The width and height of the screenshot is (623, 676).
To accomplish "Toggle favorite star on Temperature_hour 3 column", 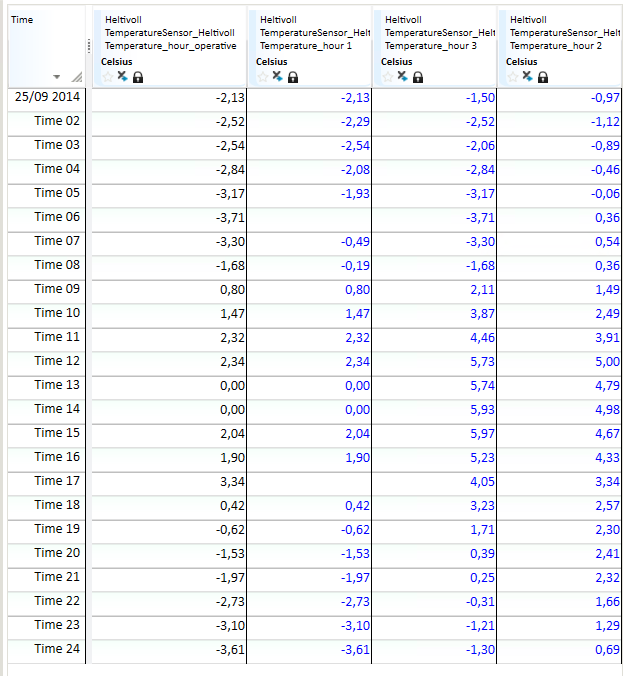I will click(387, 76).
